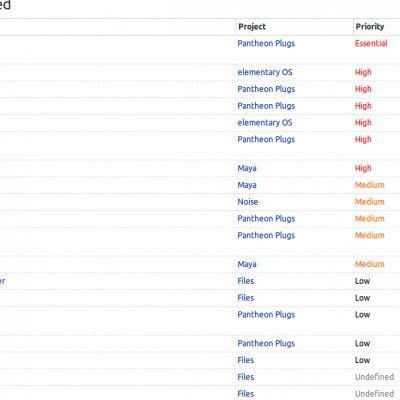Select the red Essential priority label
The image size is (400, 400).
tap(371, 43)
